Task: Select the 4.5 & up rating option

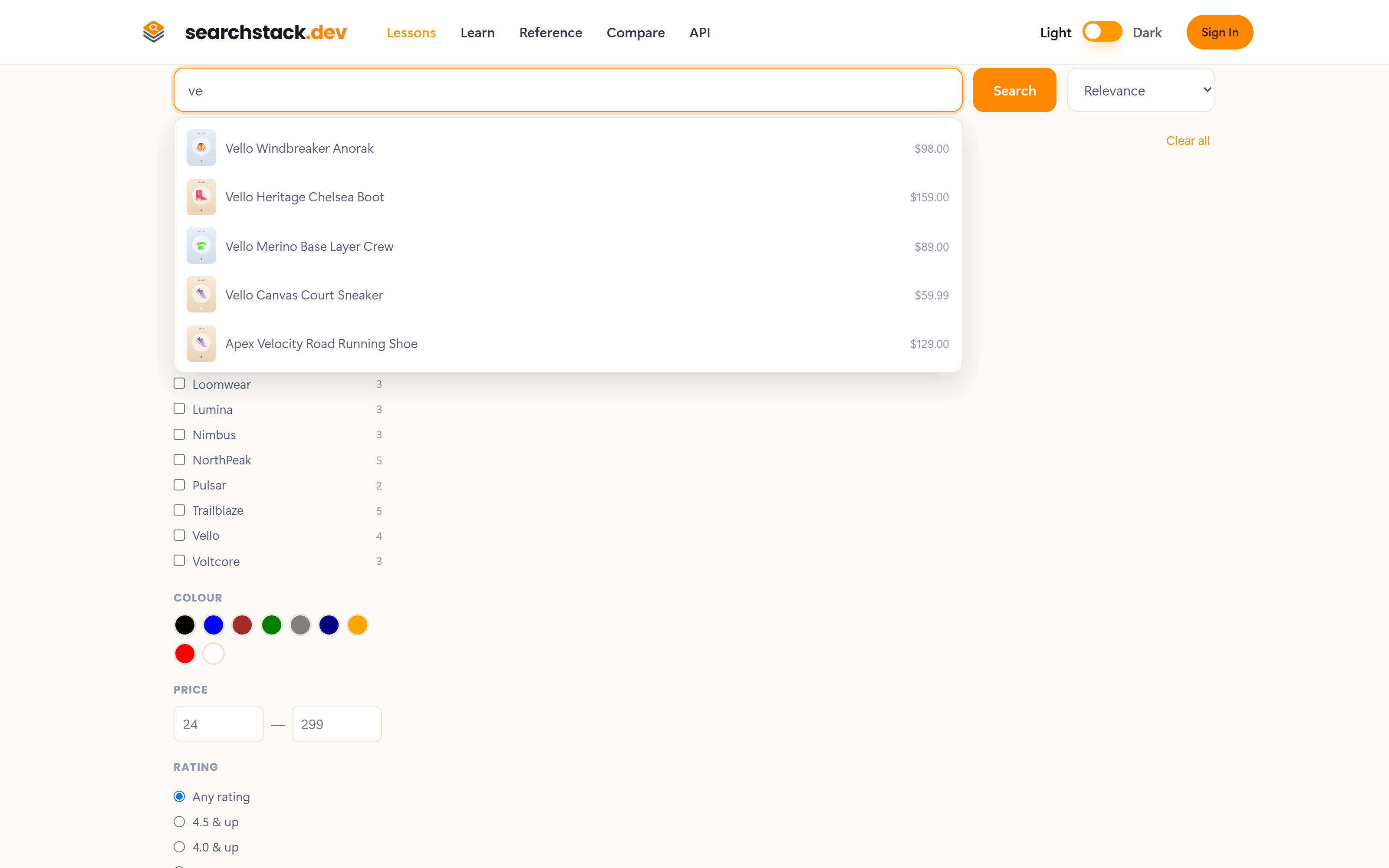Action: (179, 822)
